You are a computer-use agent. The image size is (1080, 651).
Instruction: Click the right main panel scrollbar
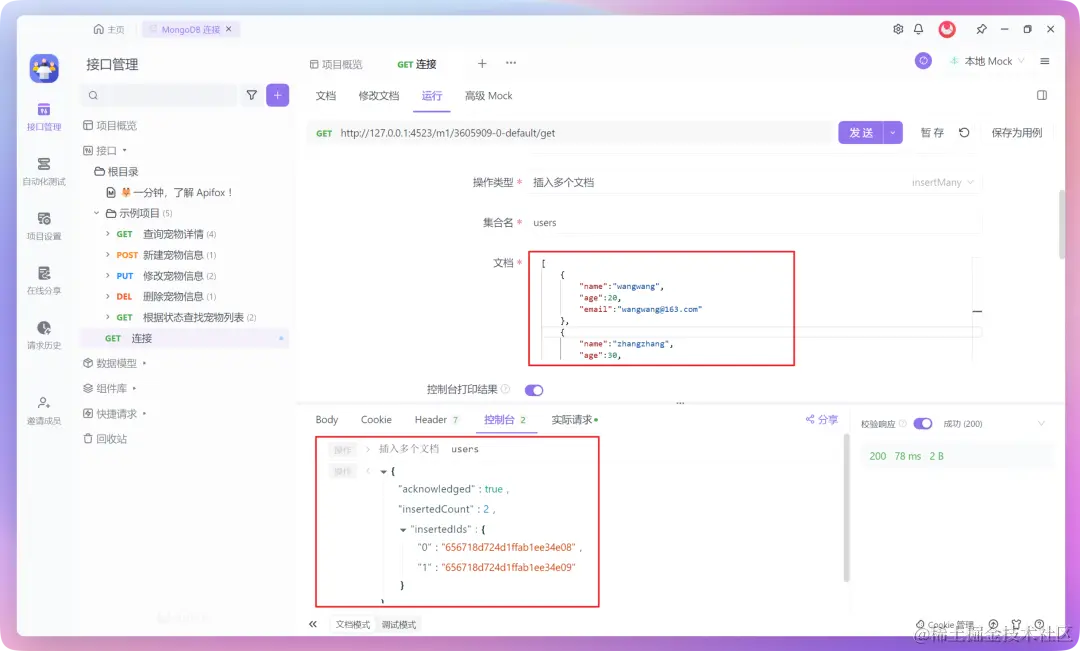coord(1061,224)
